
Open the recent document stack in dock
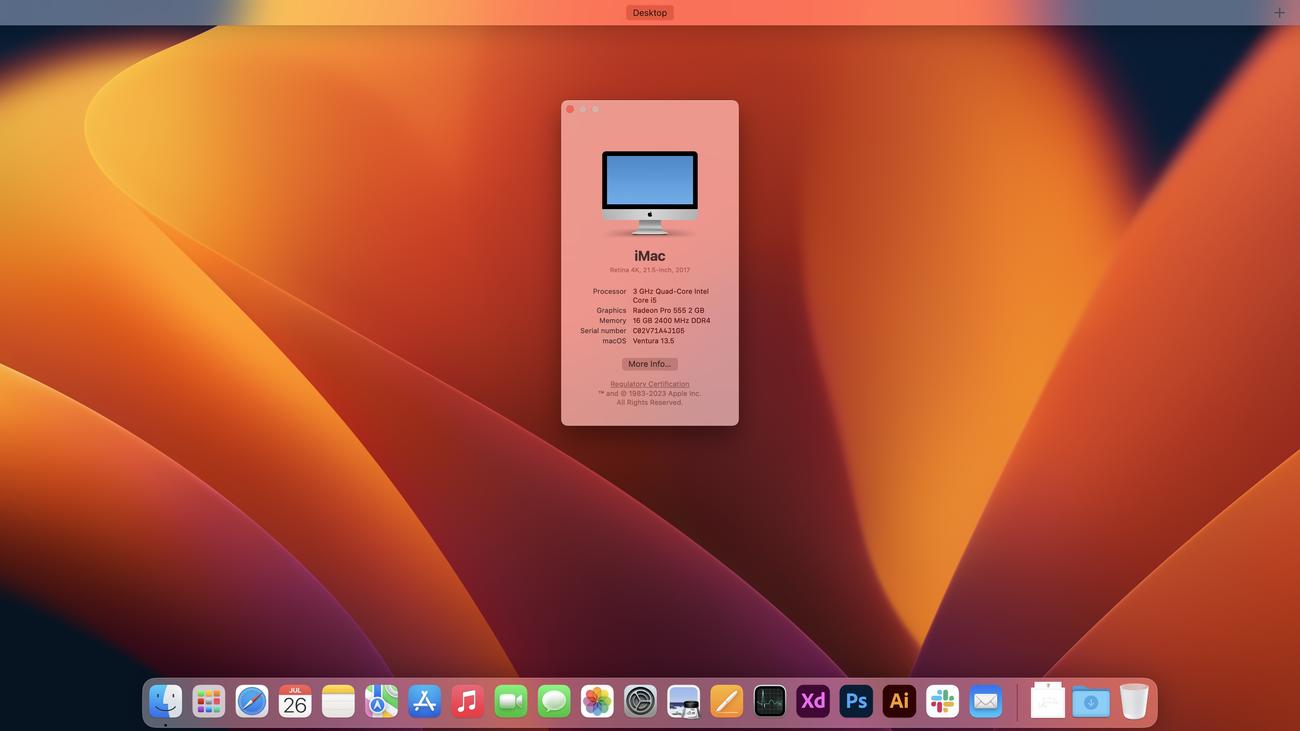pyautogui.click(x=1047, y=701)
